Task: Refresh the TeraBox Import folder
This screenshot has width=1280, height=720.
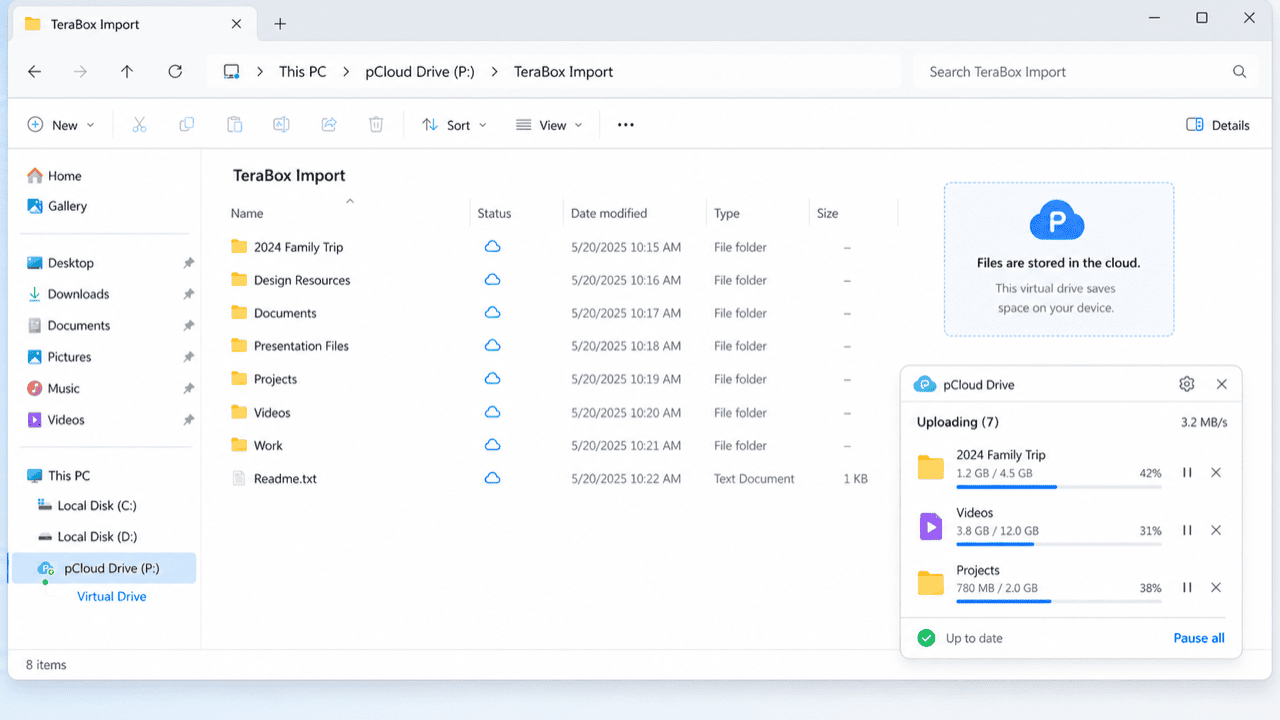Action: point(175,72)
